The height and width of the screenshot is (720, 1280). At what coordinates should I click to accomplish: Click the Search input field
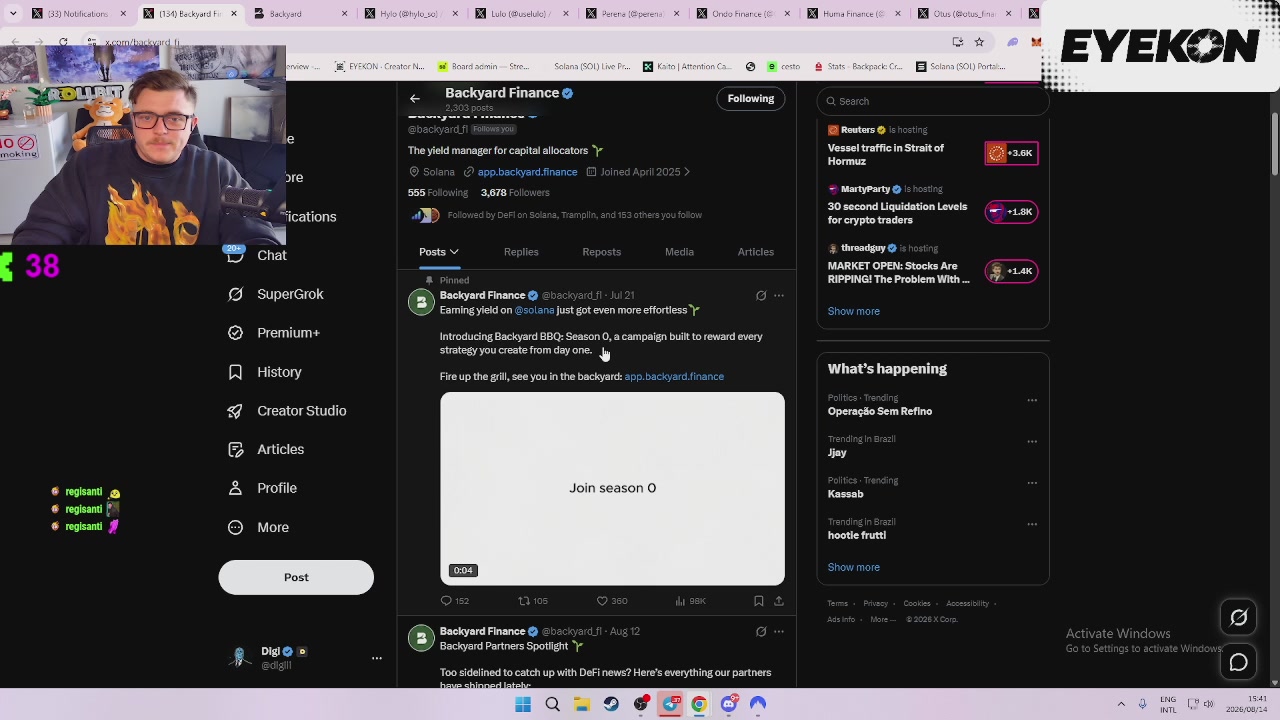point(932,101)
